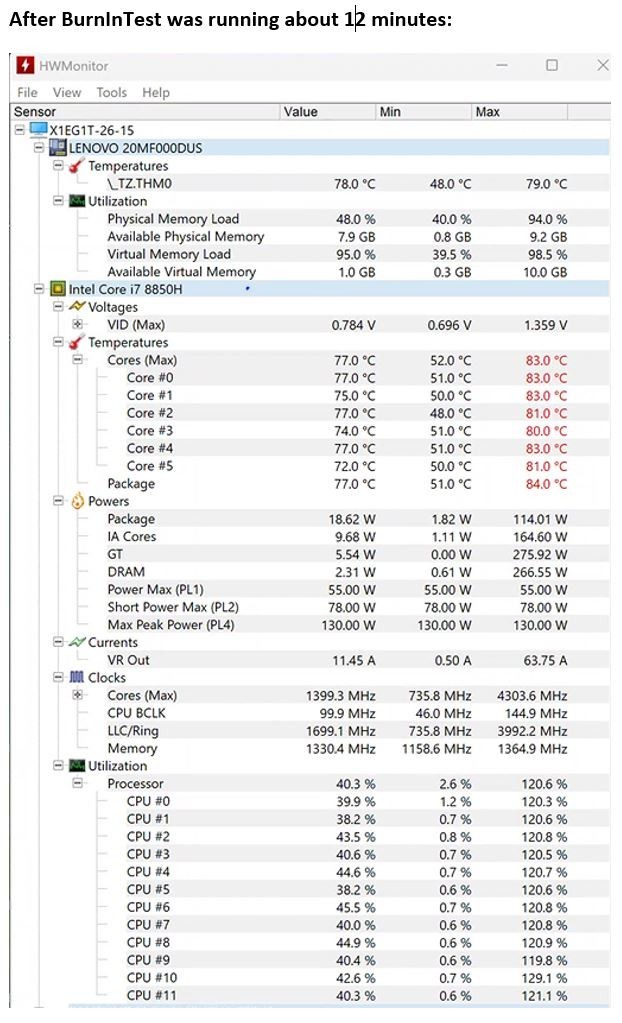This screenshot has width=622, height=1023.
Task: Click the Powers flame icon
Action: coord(78,500)
